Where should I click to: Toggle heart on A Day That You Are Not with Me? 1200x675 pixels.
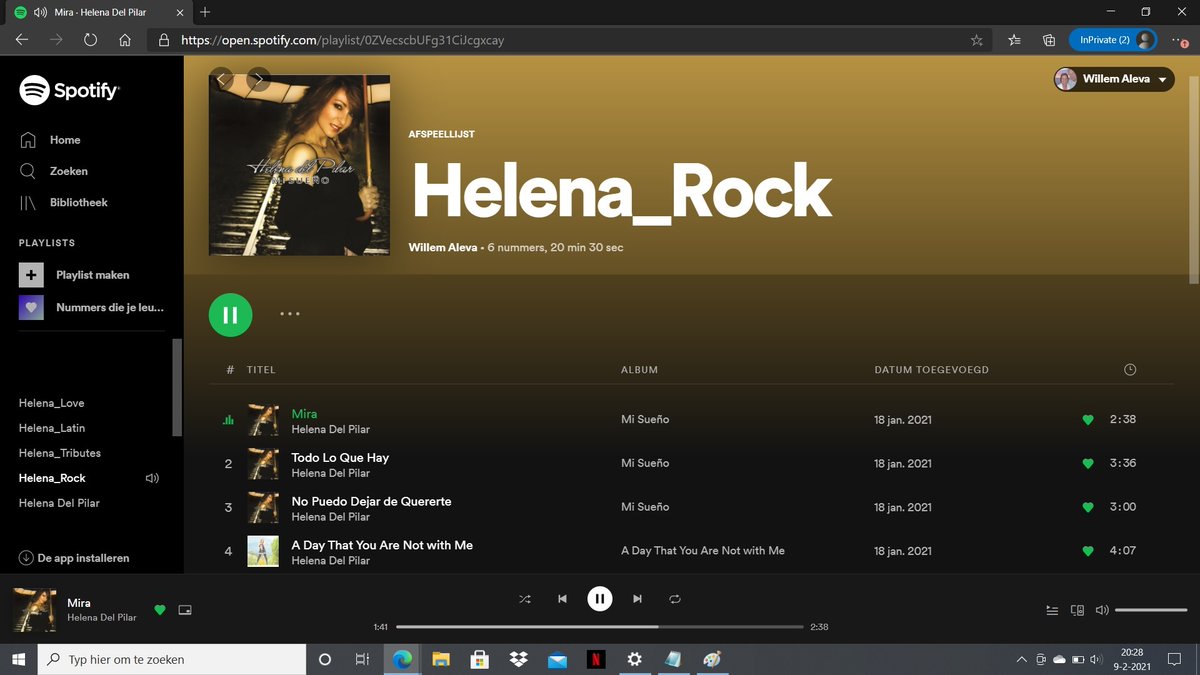1088,551
